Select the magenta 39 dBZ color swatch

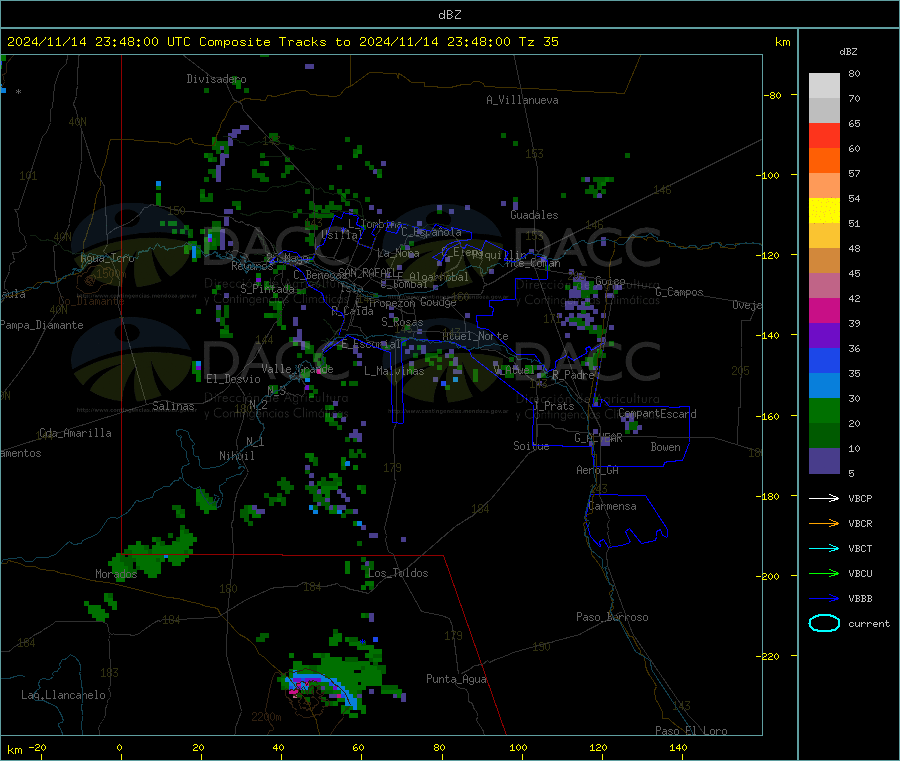(824, 310)
